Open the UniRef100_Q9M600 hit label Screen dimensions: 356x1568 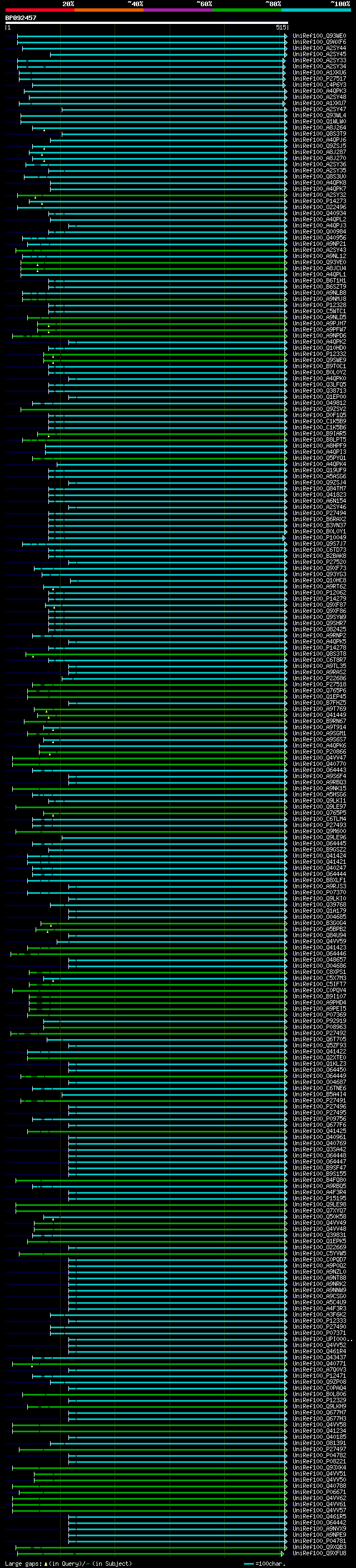(x=319, y=832)
